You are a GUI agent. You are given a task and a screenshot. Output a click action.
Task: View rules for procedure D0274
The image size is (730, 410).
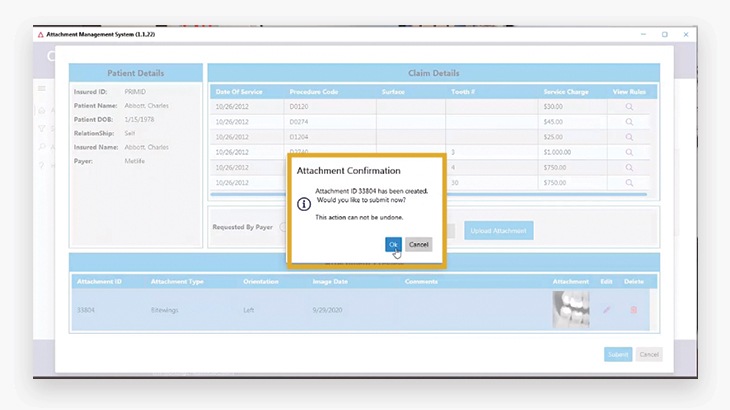629,122
